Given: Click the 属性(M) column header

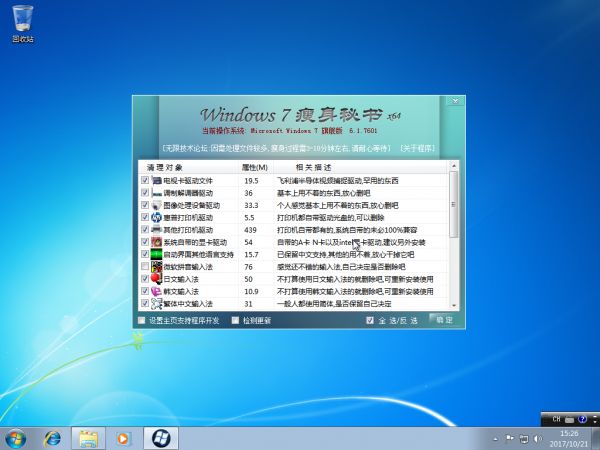Looking at the screenshot, I should point(255,167).
